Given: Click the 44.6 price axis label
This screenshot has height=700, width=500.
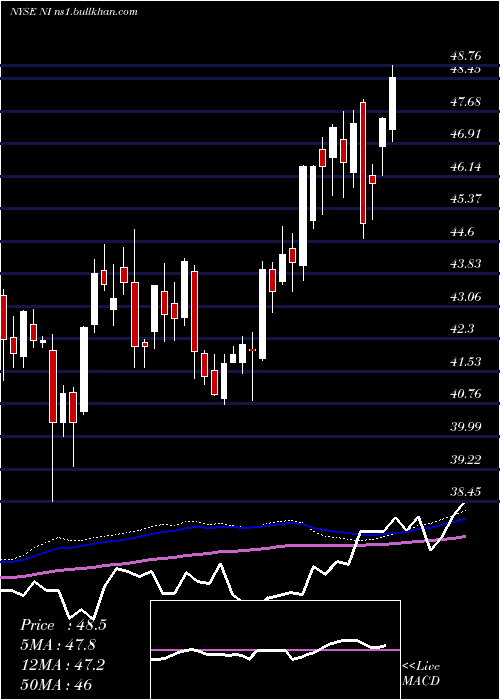Looking at the screenshot, I should [463, 232].
